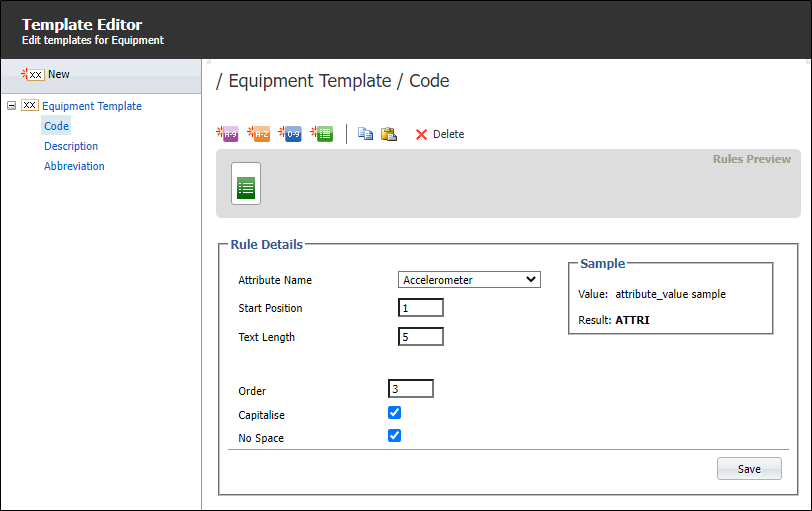
Task: Click the Text Length field
Action: 420,337
